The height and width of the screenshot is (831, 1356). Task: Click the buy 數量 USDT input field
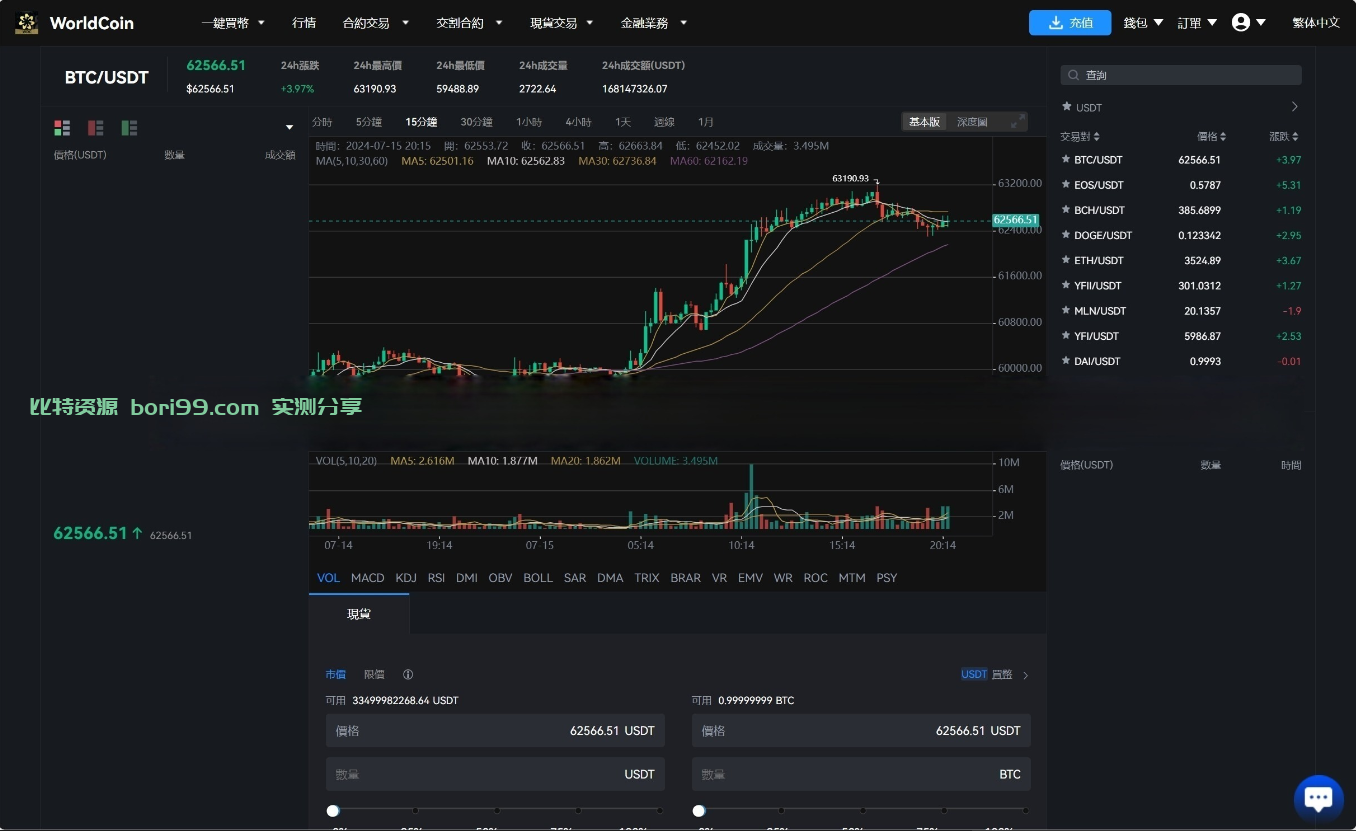click(494, 774)
